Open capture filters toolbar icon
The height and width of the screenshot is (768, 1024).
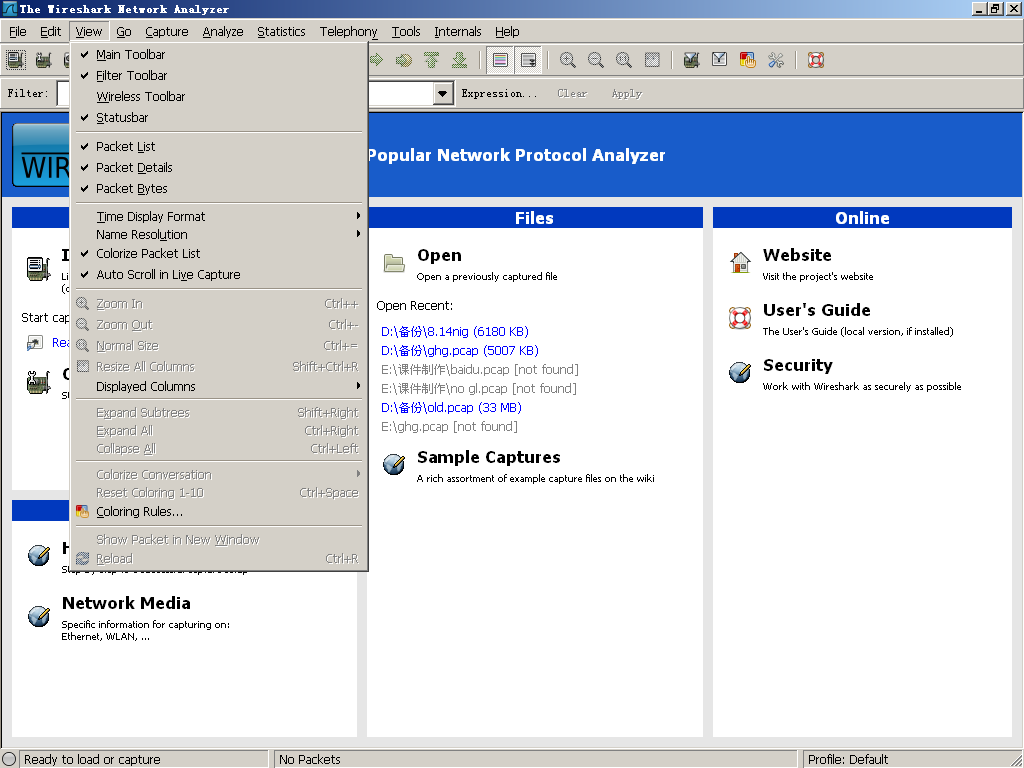point(692,60)
